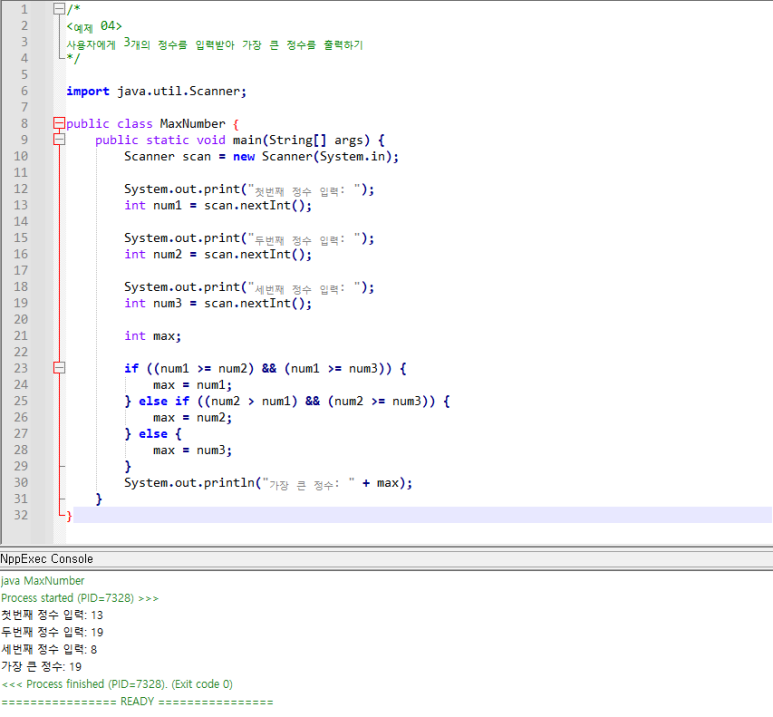
Task: Click the closing red brace on line 32
Action: 69,516
